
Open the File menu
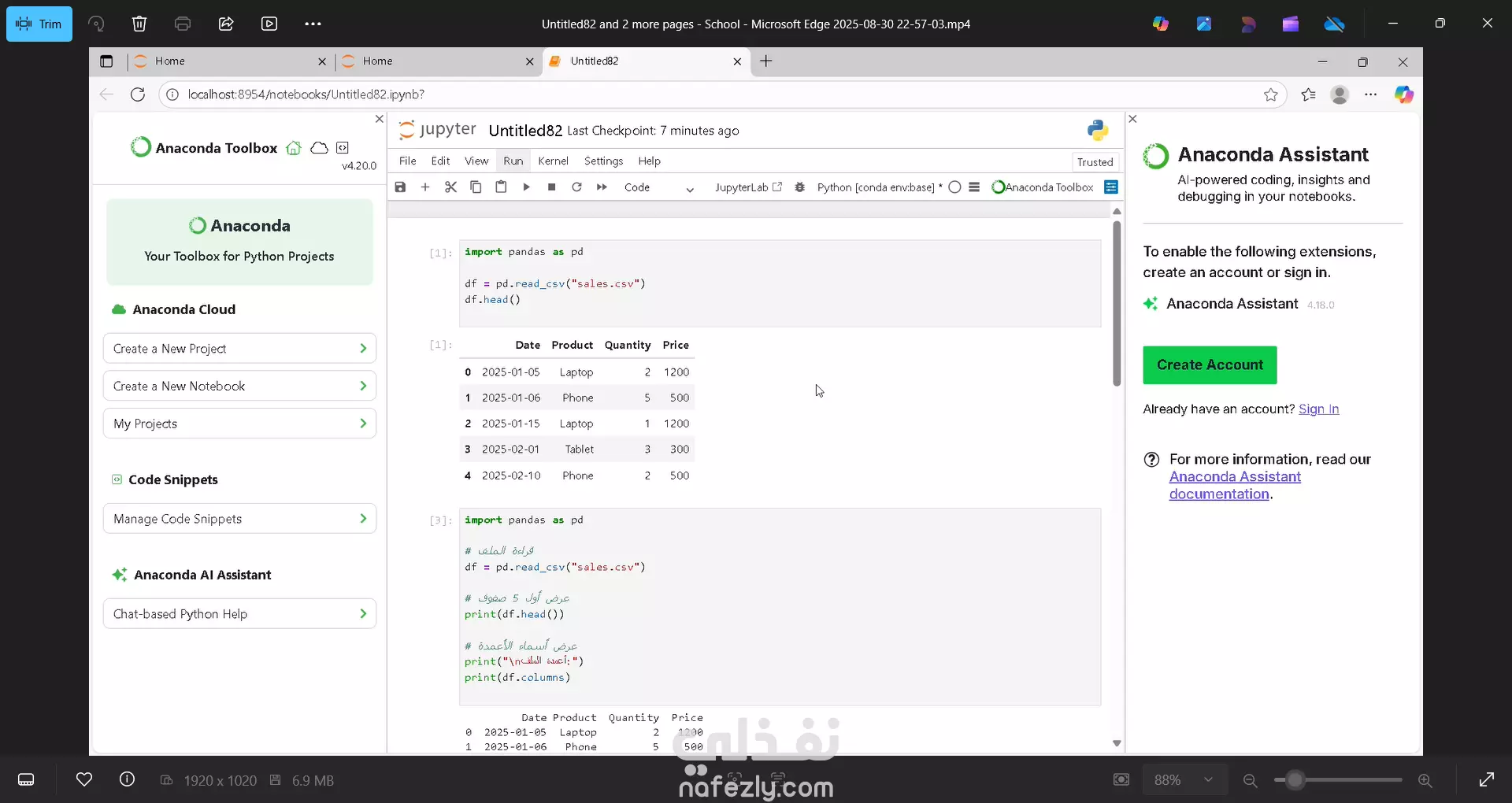pos(407,161)
